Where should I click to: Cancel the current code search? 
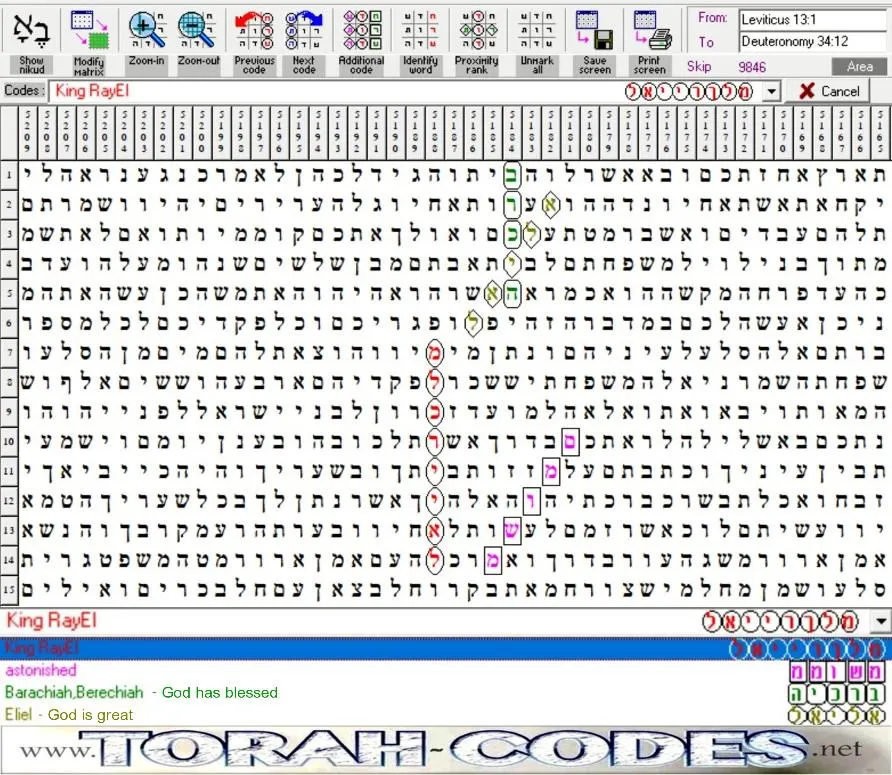829,91
